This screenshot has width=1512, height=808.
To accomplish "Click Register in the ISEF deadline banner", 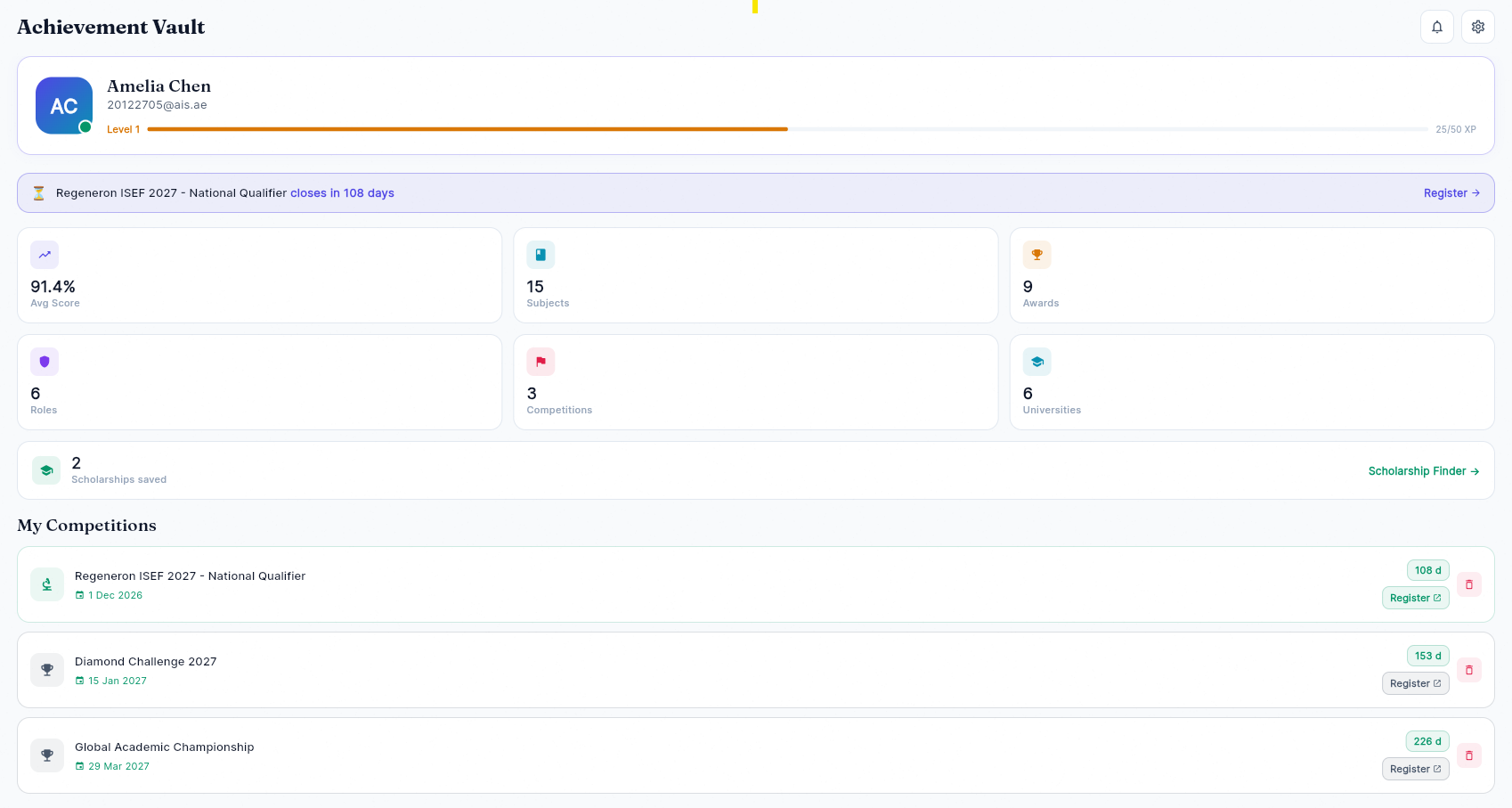I will tap(1451, 193).
